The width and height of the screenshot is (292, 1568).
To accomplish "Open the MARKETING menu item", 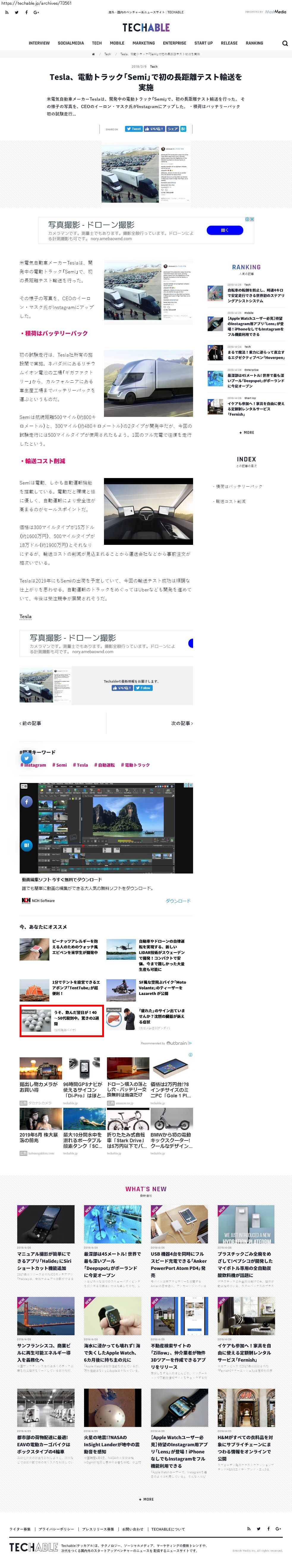I will (x=143, y=43).
